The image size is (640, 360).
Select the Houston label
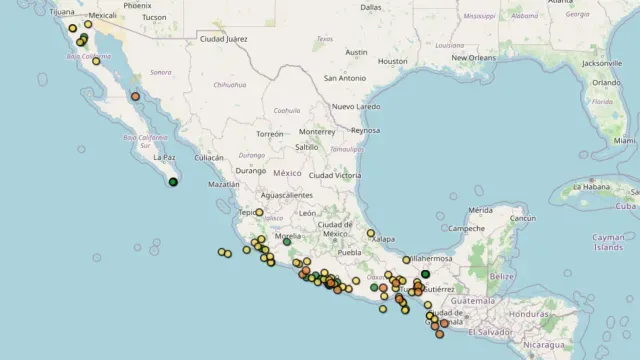(393, 62)
